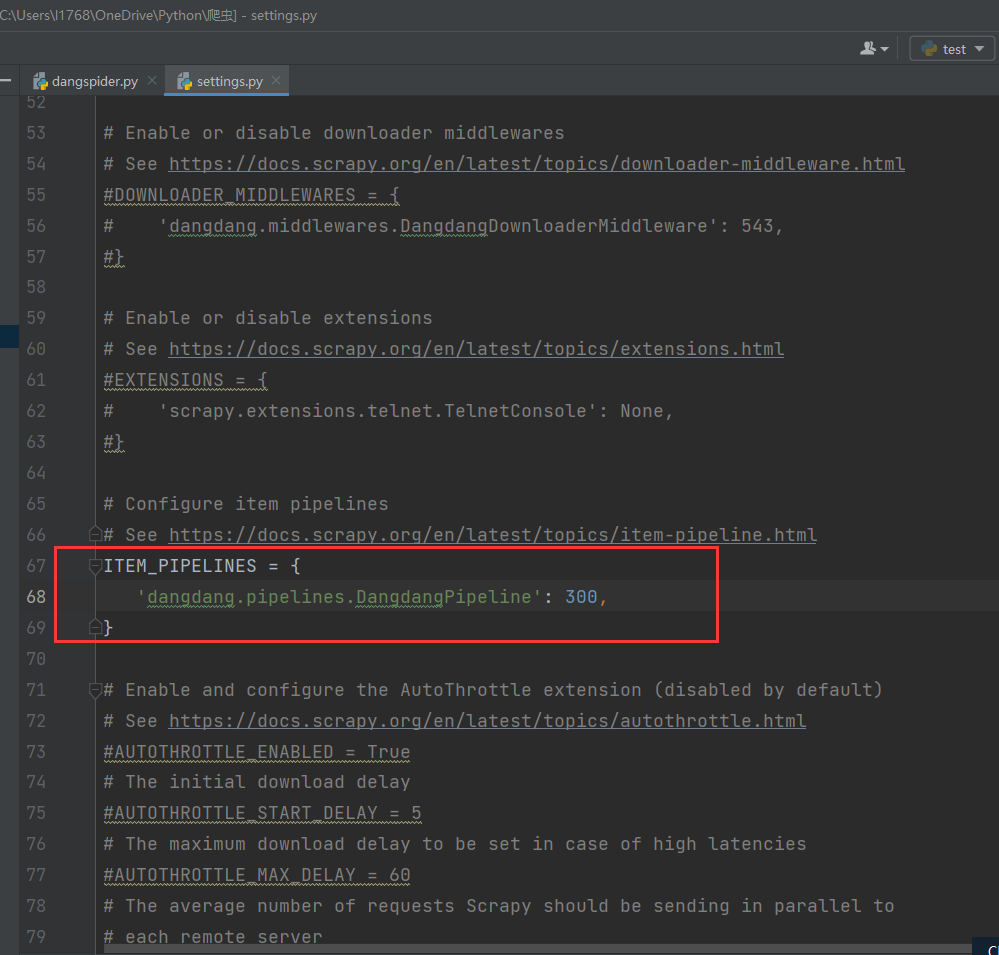
Task: Click the dangspider.py Python file icon
Action: pyautogui.click(x=41, y=82)
